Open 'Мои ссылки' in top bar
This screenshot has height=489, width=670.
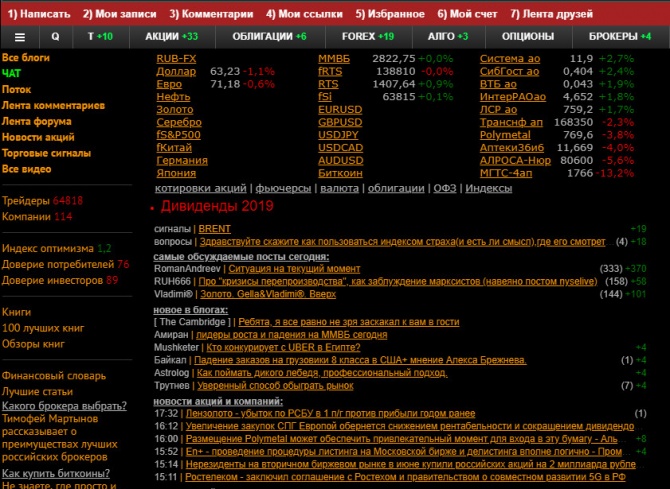click(304, 14)
